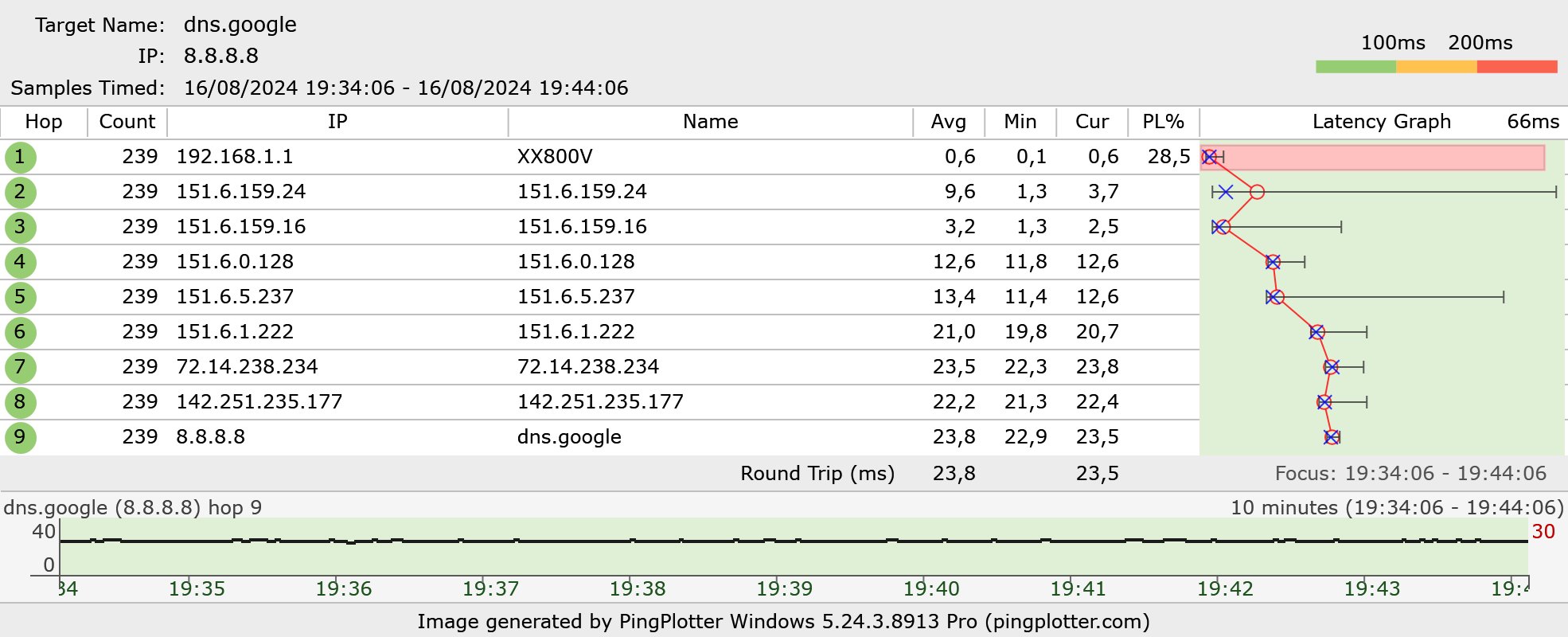Select the 72.14.238.234 IP address row
1568x637 pixels.
(247, 367)
